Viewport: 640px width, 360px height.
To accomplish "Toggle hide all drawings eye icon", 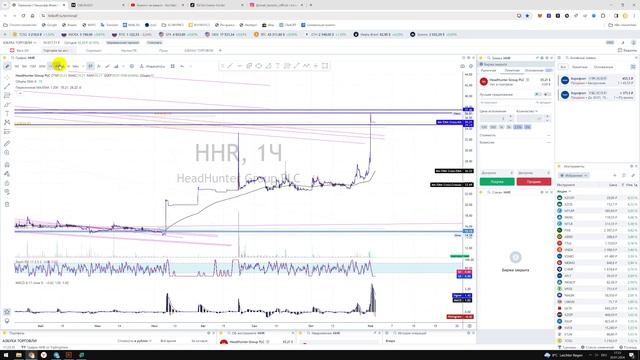I will click(x=7, y=192).
